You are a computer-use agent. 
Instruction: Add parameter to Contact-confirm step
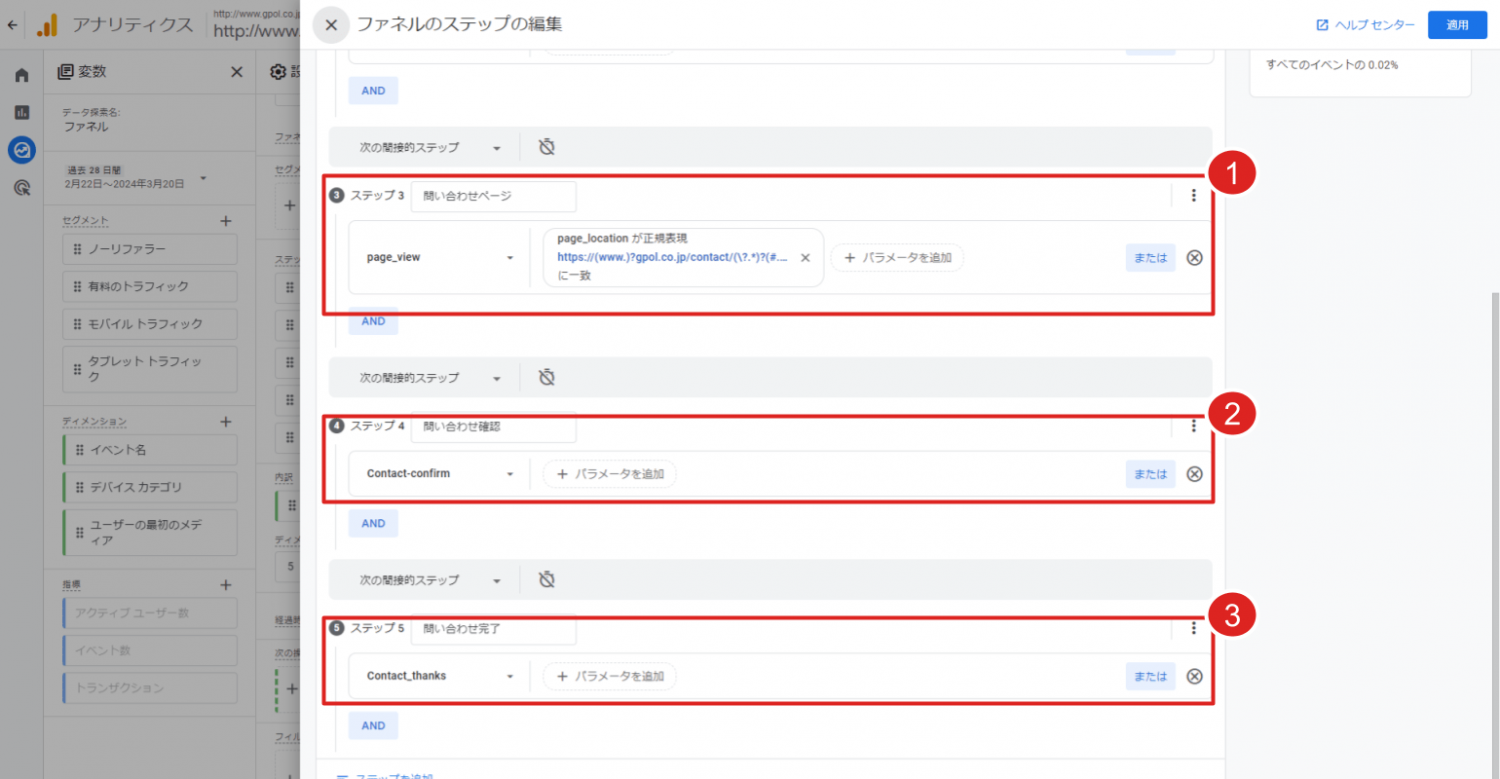pos(610,474)
